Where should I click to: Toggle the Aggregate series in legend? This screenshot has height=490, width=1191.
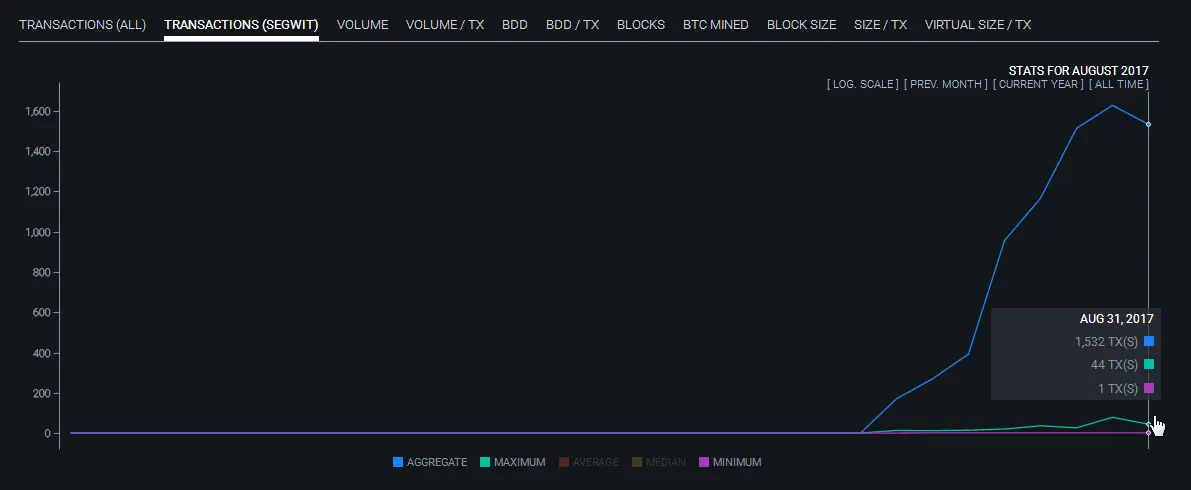[430, 462]
